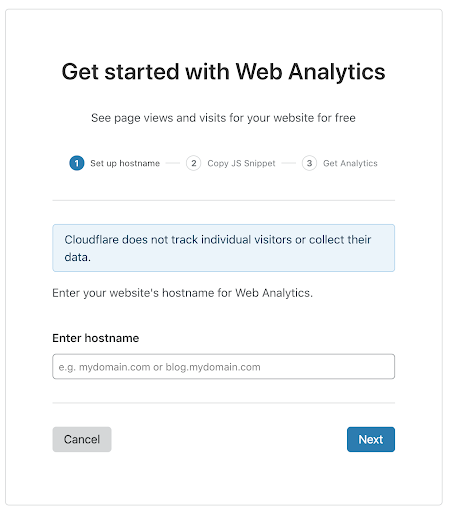Select the Set up hostname step label
The image size is (452, 512).
pyautogui.click(x=125, y=163)
